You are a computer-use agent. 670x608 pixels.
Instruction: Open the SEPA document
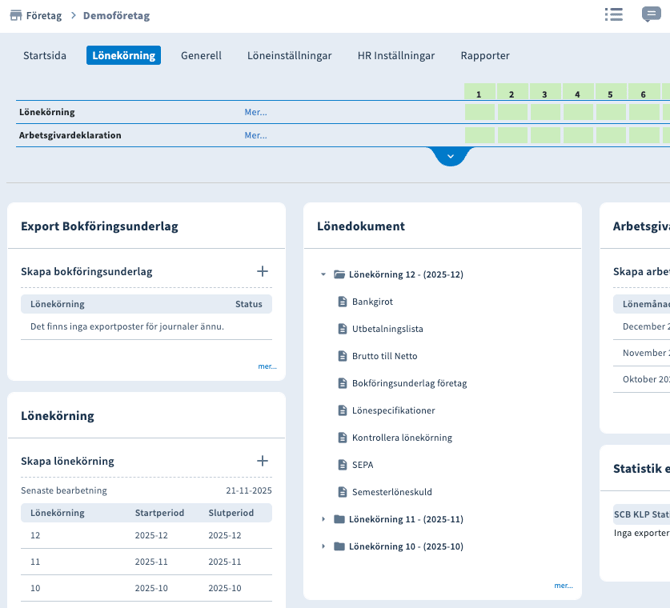pos(364,464)
